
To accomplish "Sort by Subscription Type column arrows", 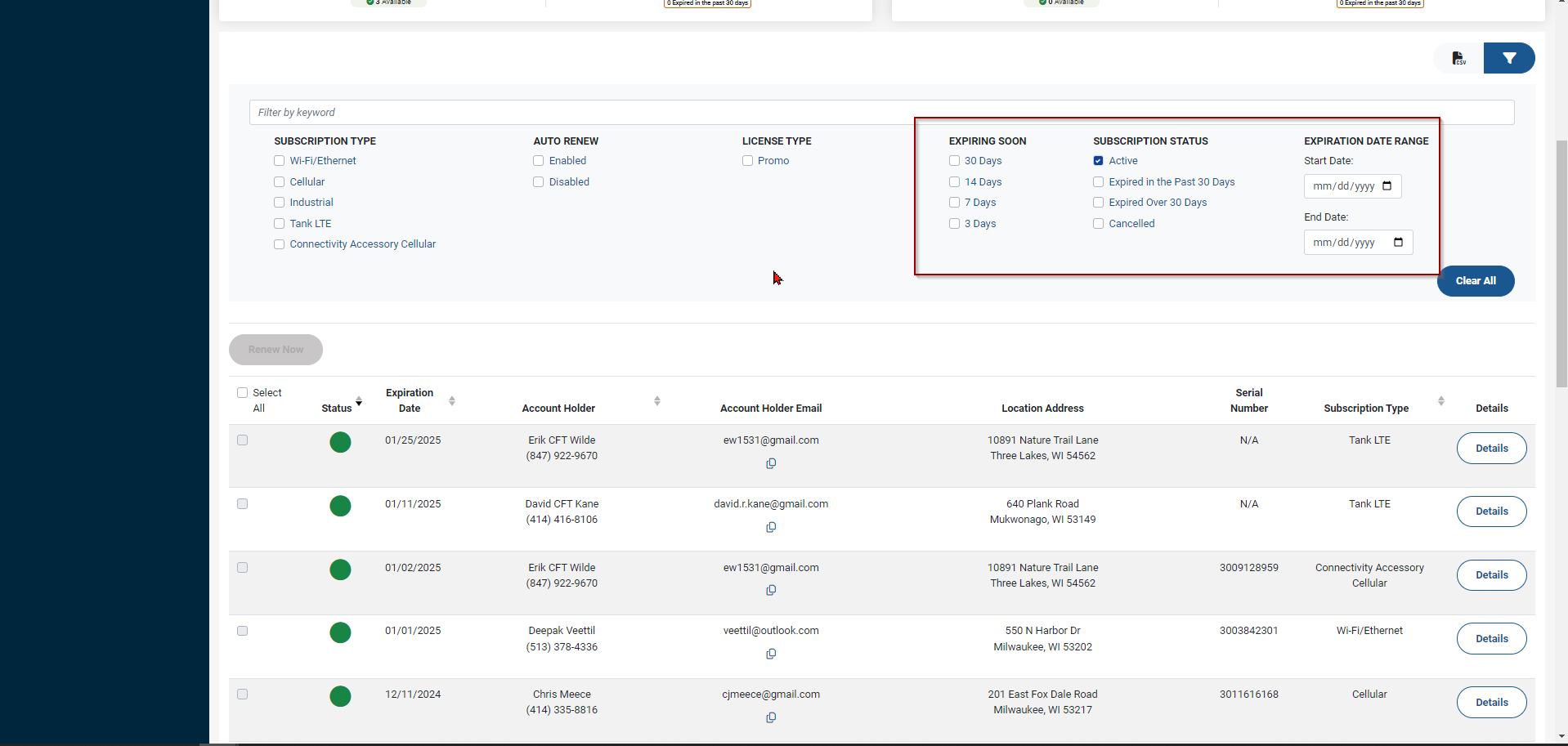I will tap(1441, 400).
